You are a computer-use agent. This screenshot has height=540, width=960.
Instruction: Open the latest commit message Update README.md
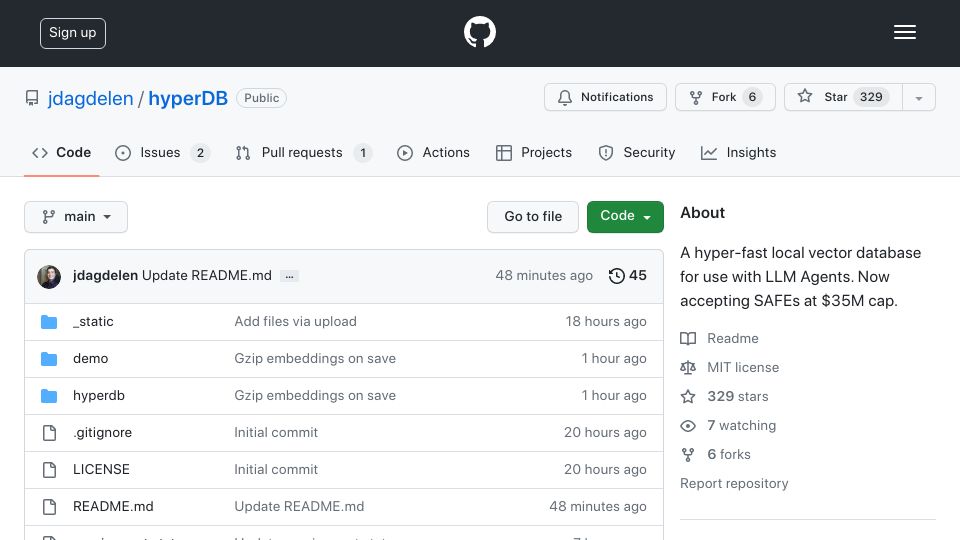click(x=207, y=276)
